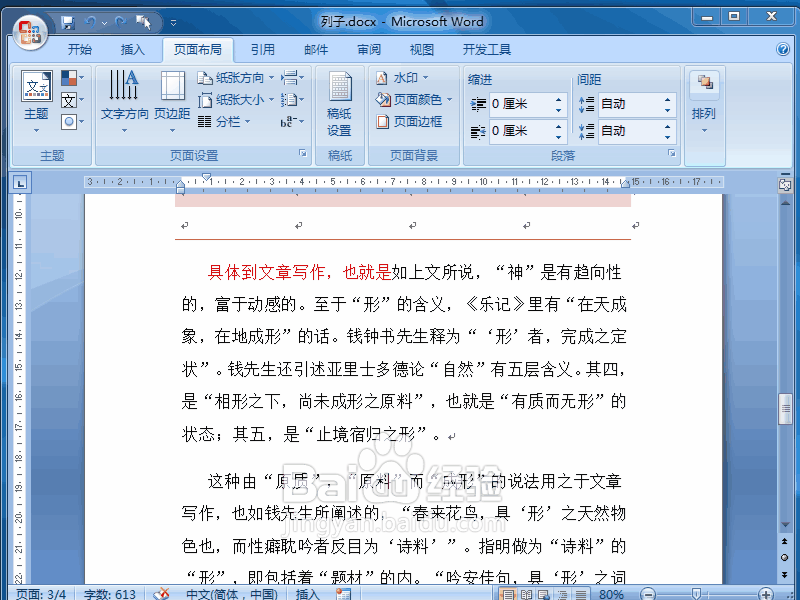Customize quick access toolbar dropdown

(x=173, y=23)
